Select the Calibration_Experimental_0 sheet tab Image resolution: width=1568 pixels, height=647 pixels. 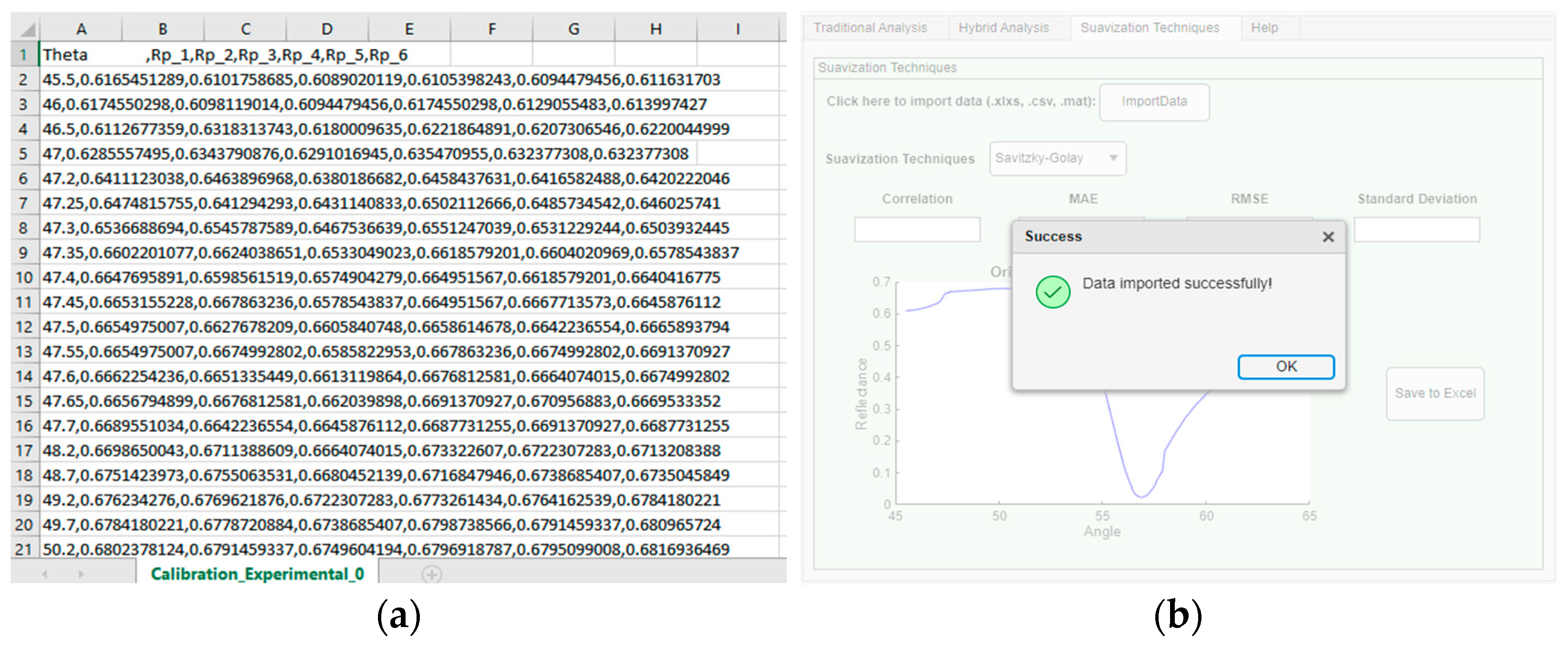tap(257, 573)
